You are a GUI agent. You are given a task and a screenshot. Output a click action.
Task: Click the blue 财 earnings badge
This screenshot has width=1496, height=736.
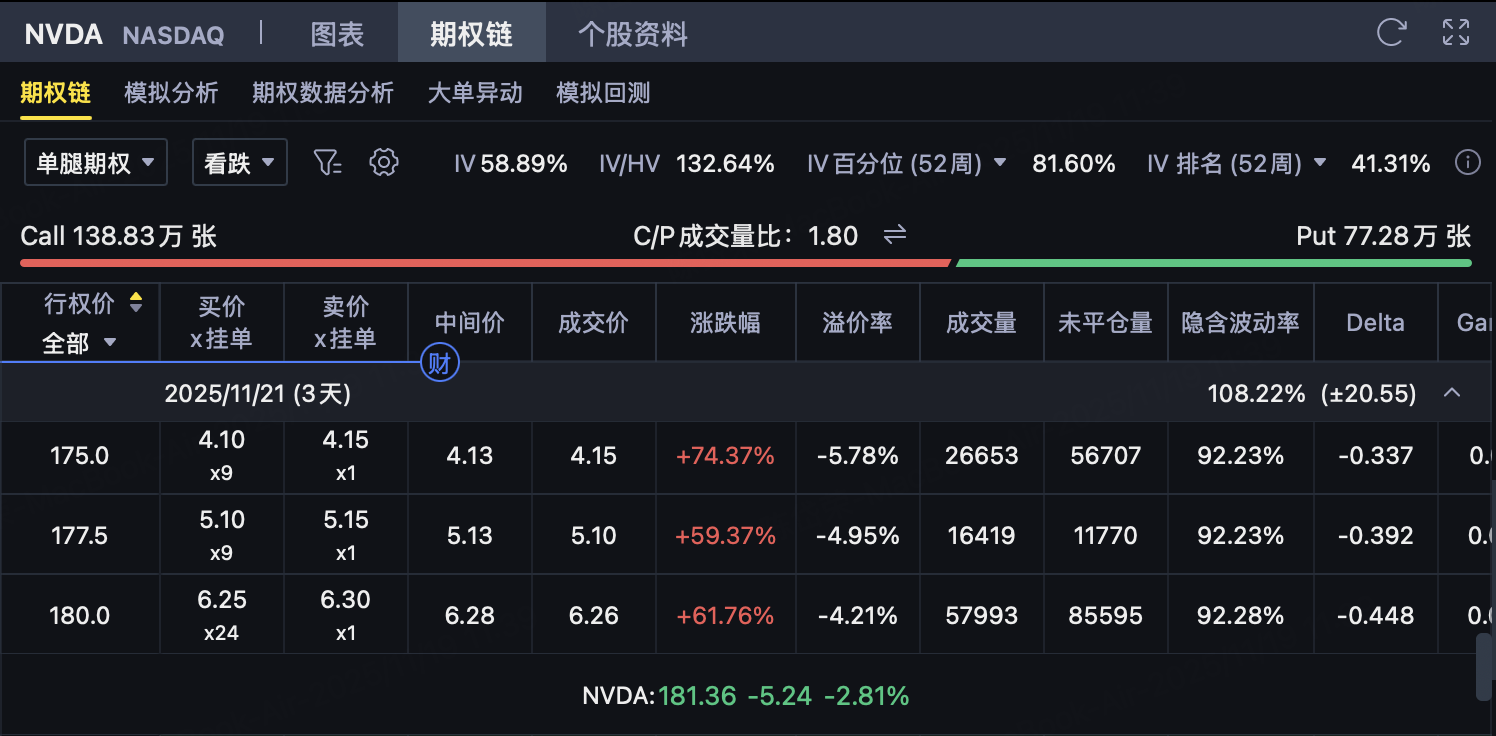point(439,363)
